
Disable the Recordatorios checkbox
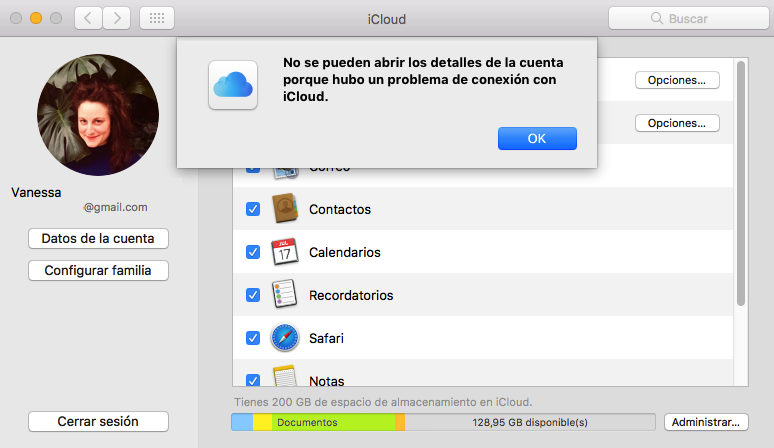click(253, 295)
